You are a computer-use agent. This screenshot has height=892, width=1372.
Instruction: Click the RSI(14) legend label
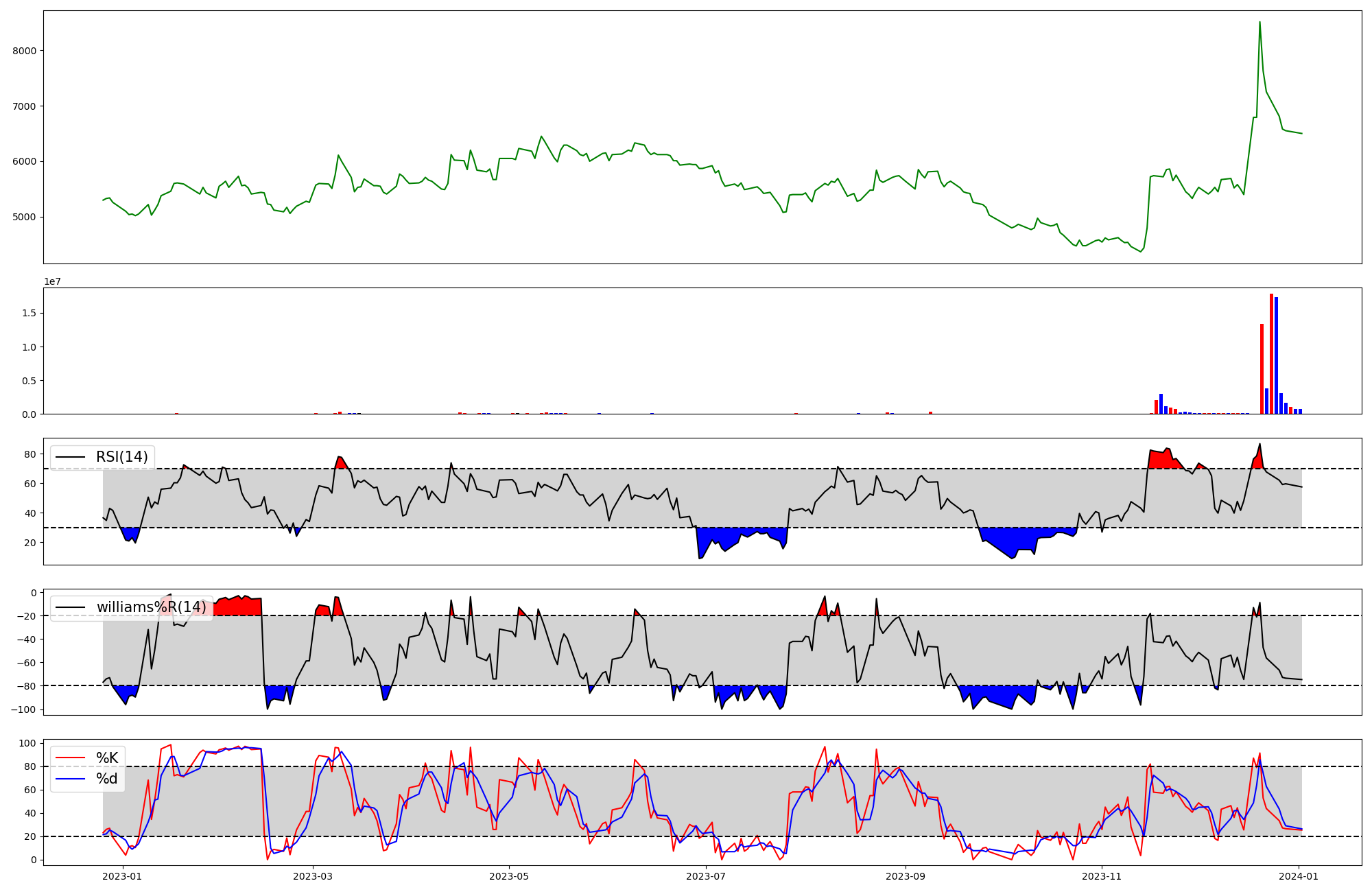(121, 457)
